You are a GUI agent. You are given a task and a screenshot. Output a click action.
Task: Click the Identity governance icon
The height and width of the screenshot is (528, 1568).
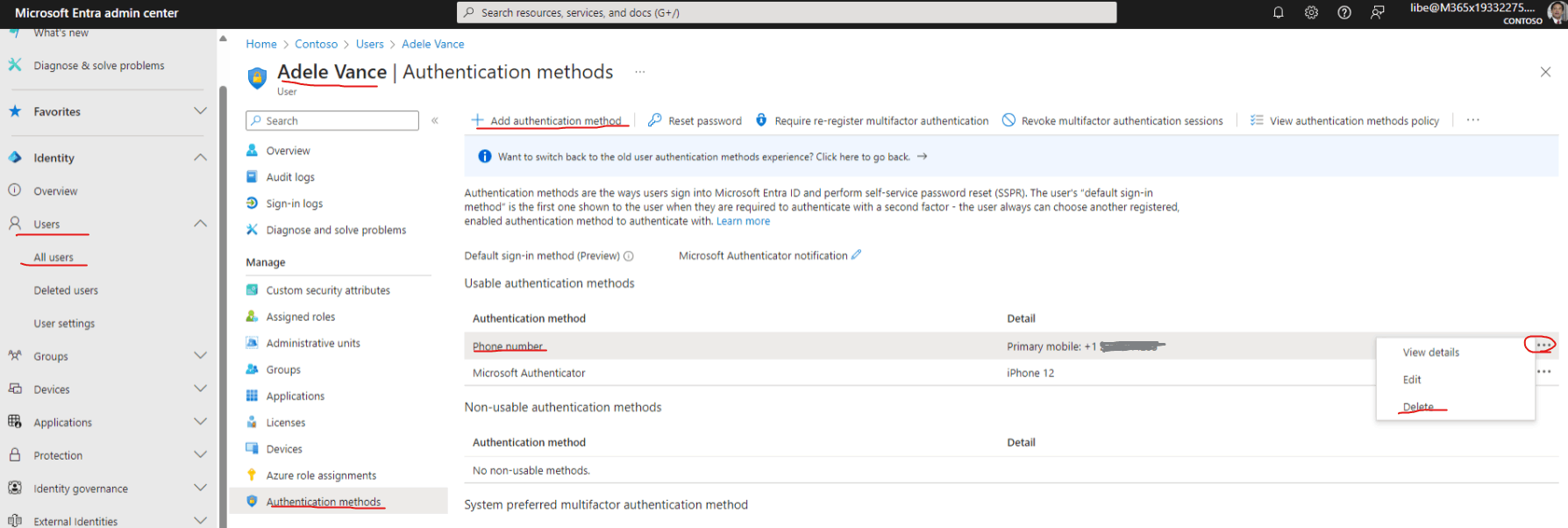coord(15,488)
